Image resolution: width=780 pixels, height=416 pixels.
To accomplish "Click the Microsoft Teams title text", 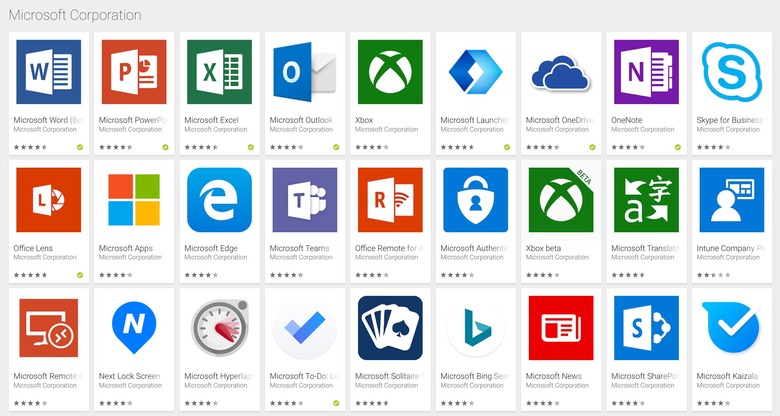I will 299,248.
